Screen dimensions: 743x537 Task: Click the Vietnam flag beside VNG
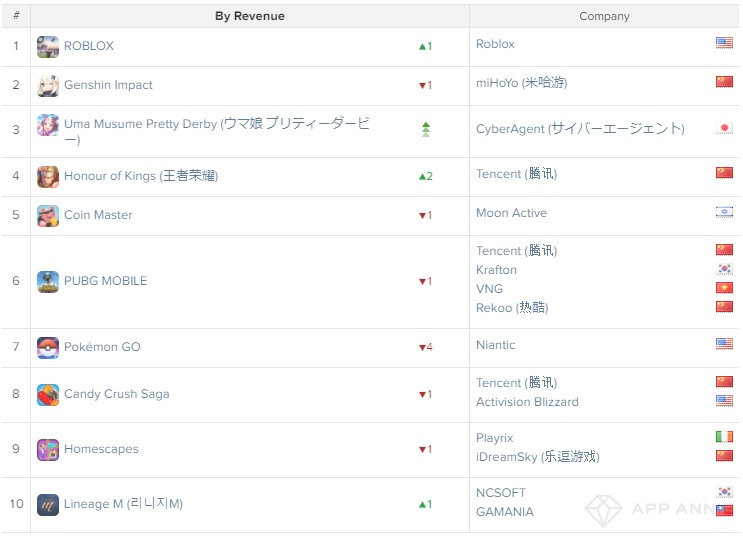tap(724, 288)
